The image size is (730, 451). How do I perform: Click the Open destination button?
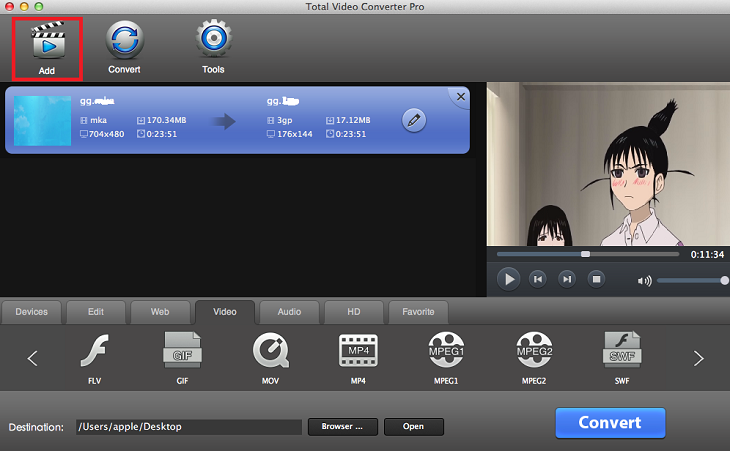[413, 426]
